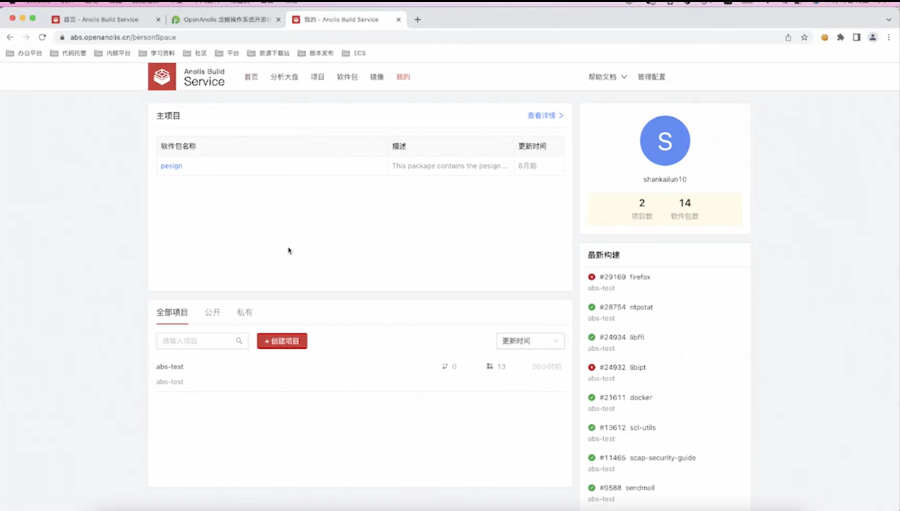Click the share icon in address bar
Image resolution: width=900 pixels, height=511 pixels.
pyautogui.click(x=788, y=37)
